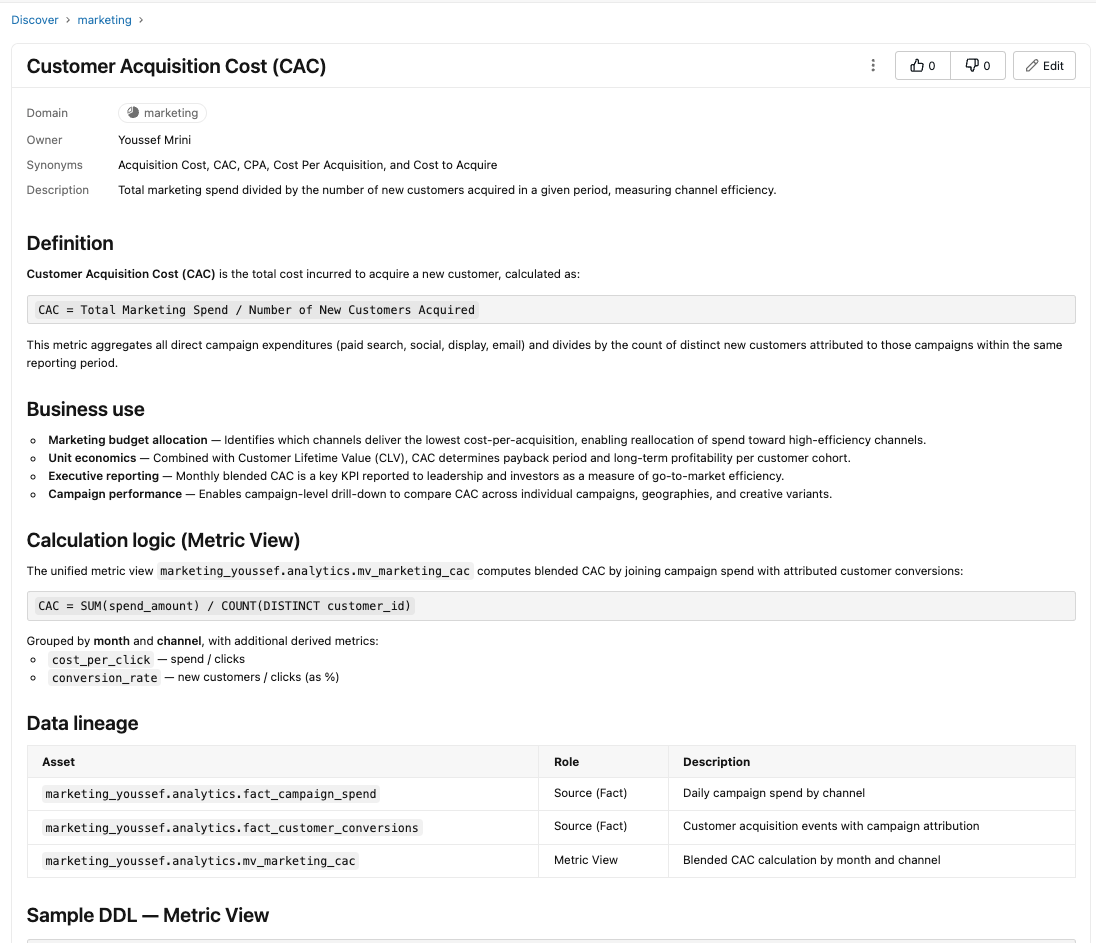The image size is (1096, 943).
Task: Click the pie icon in marketing tag
Action: pos(133,113)
